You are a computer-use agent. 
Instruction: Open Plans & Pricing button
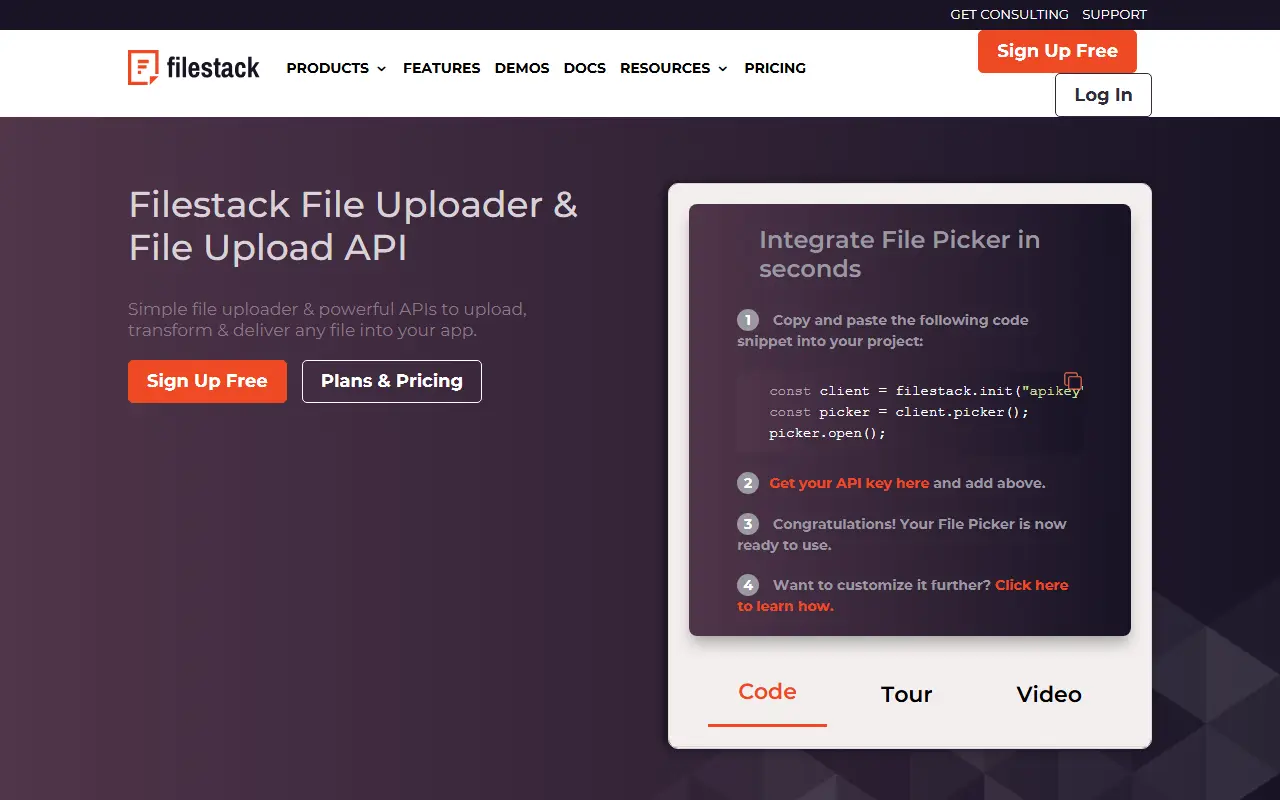(x=392, y=381)
